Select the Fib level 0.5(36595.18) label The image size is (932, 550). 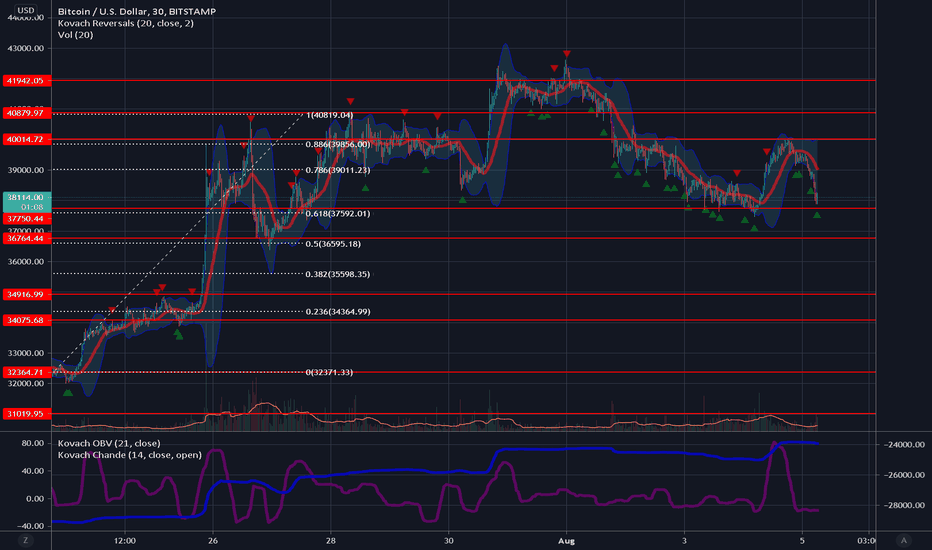coord(333,244)
